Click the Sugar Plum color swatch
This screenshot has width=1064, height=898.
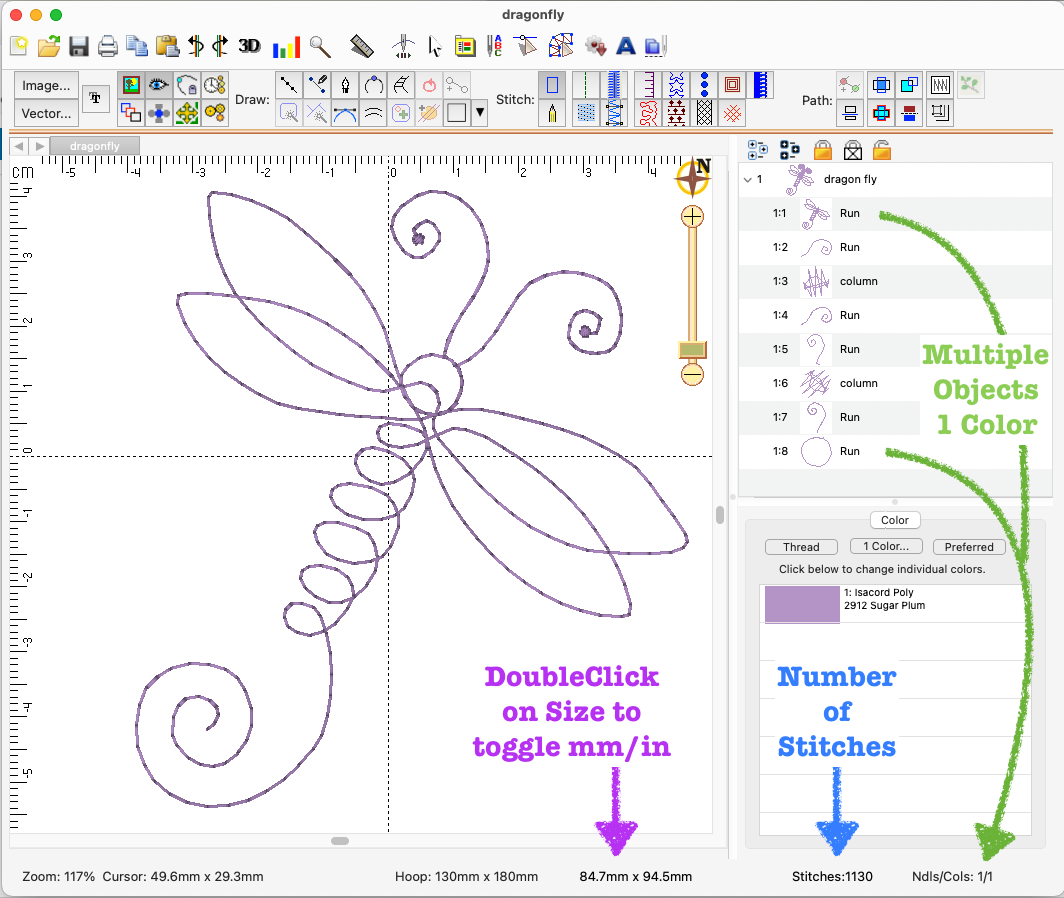[802, 605]
